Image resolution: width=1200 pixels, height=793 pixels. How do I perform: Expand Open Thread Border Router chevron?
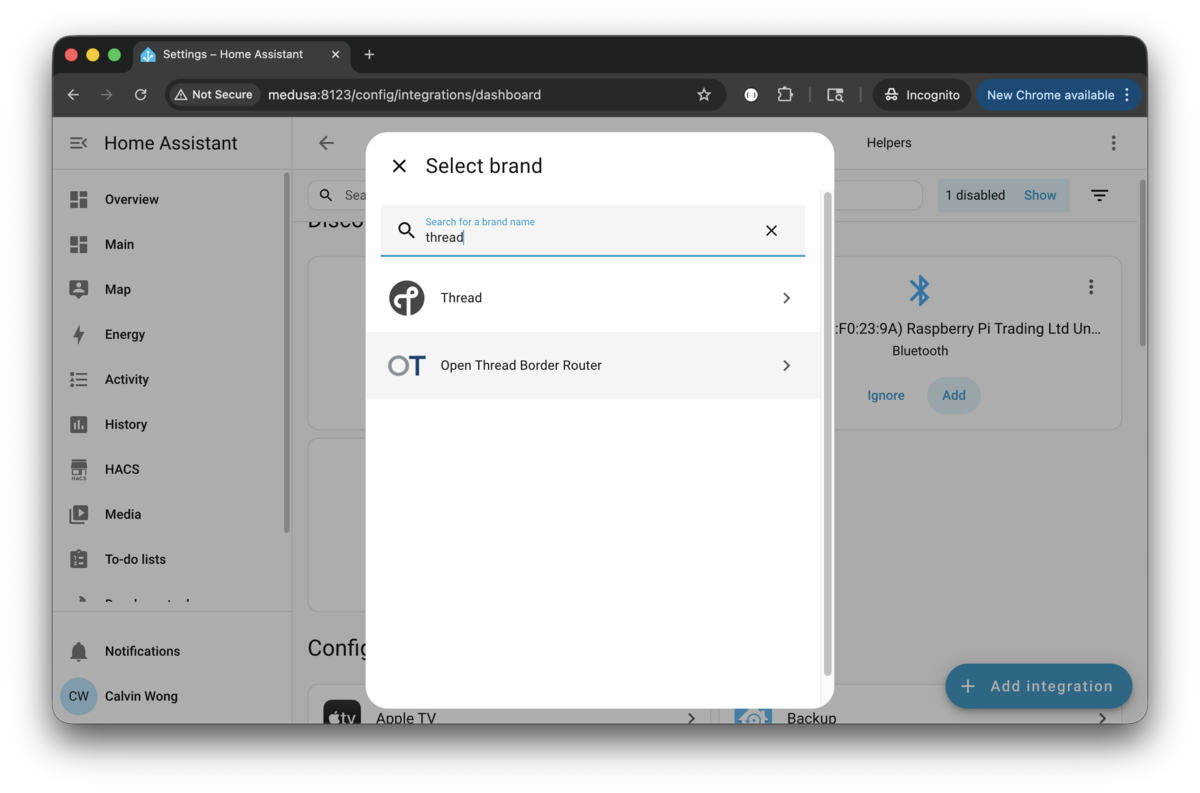(x=786, y=366)
